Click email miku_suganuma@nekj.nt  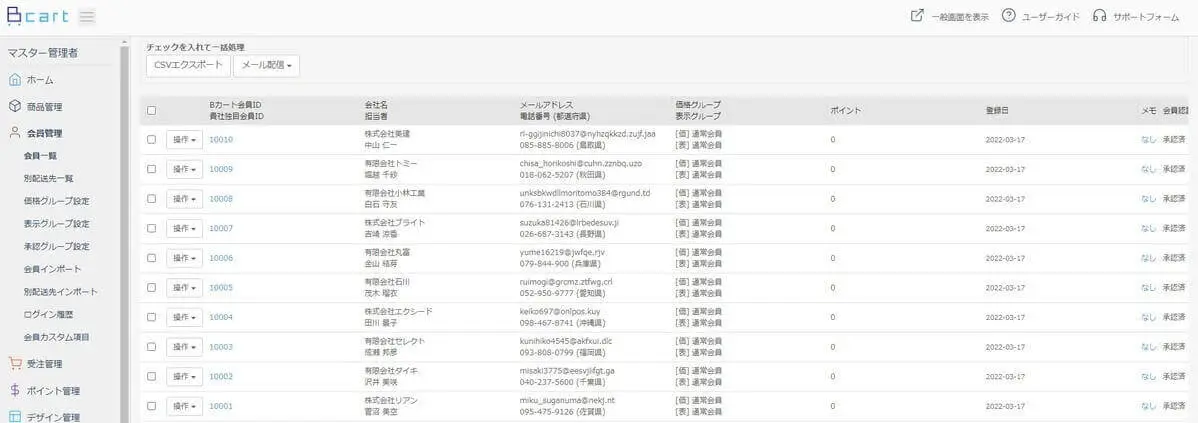tap(568, 401)
